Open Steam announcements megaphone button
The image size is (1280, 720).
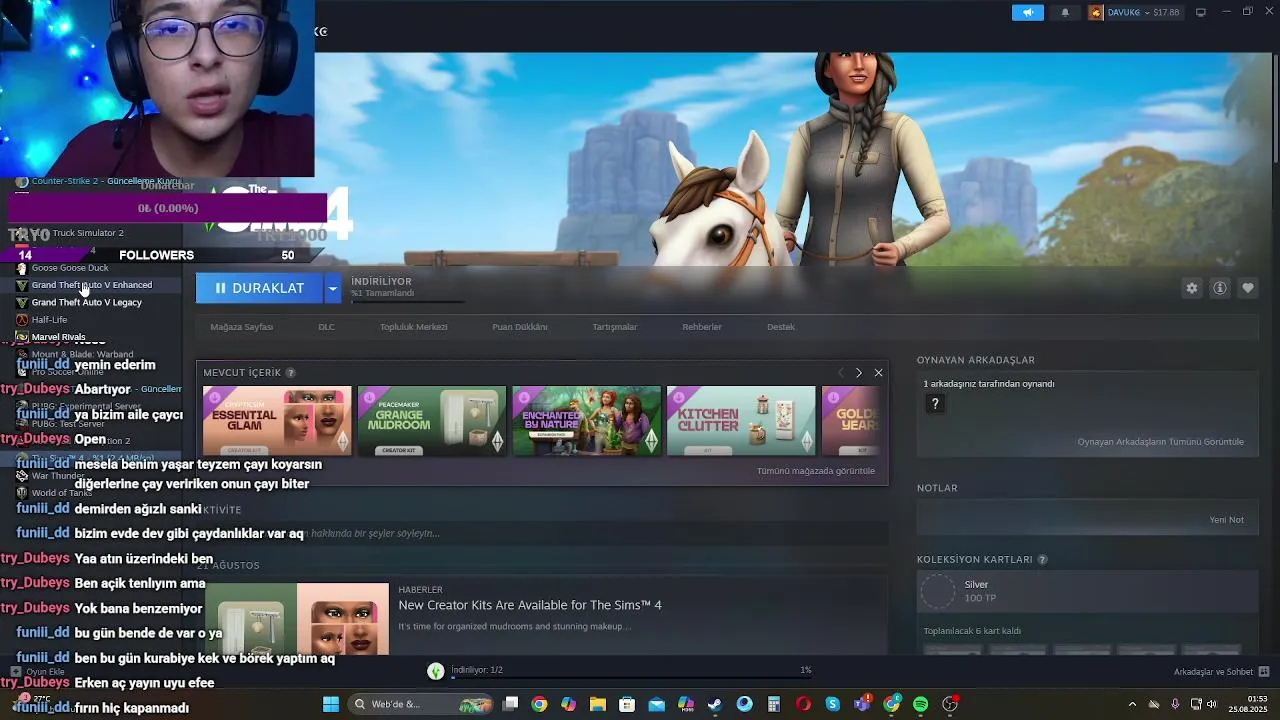1027,12
